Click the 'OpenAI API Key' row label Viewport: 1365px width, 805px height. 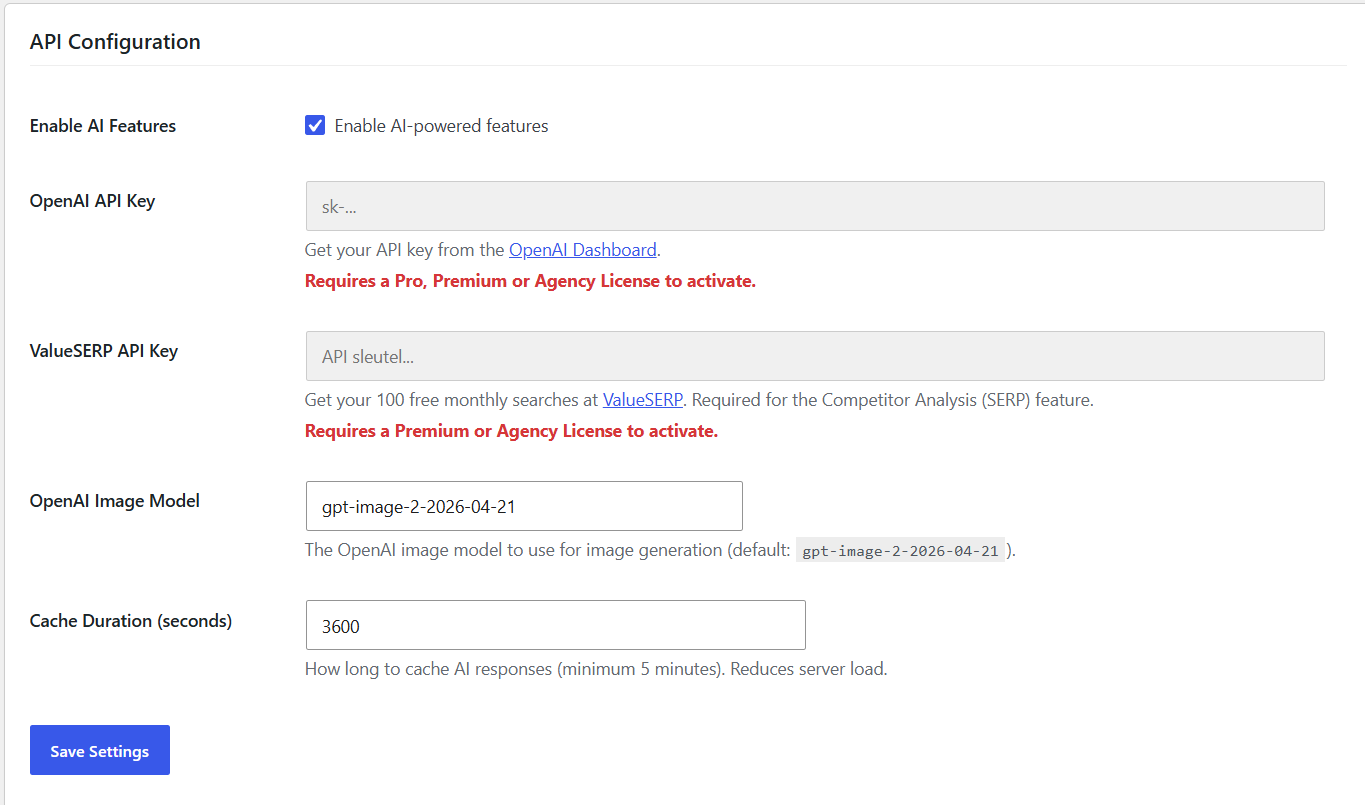coord(92,201)
